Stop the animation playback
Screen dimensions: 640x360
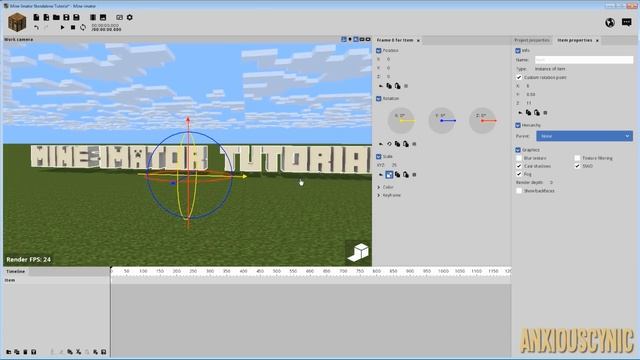coord(73,27)
